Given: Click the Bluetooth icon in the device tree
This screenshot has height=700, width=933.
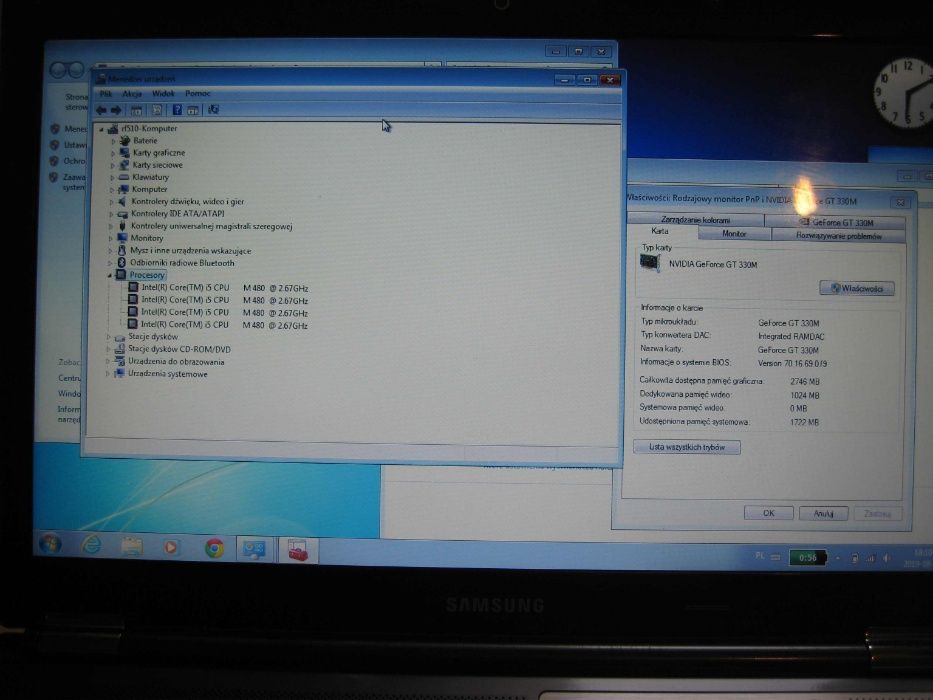Looking at the screenshot, I should [x=121, y=262].
